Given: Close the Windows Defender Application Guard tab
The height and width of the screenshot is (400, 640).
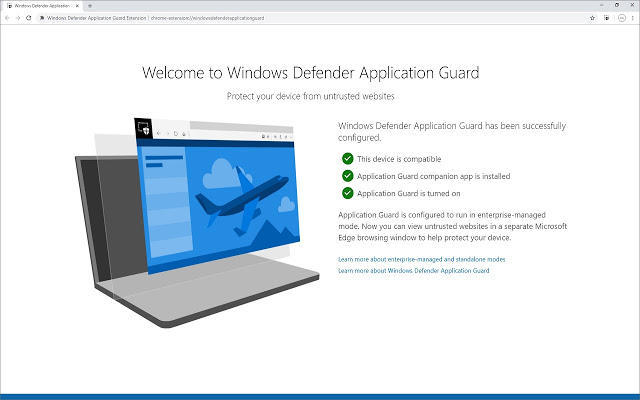Looking at the screenshot, I should pyautogui.click(x=78, y=5).
